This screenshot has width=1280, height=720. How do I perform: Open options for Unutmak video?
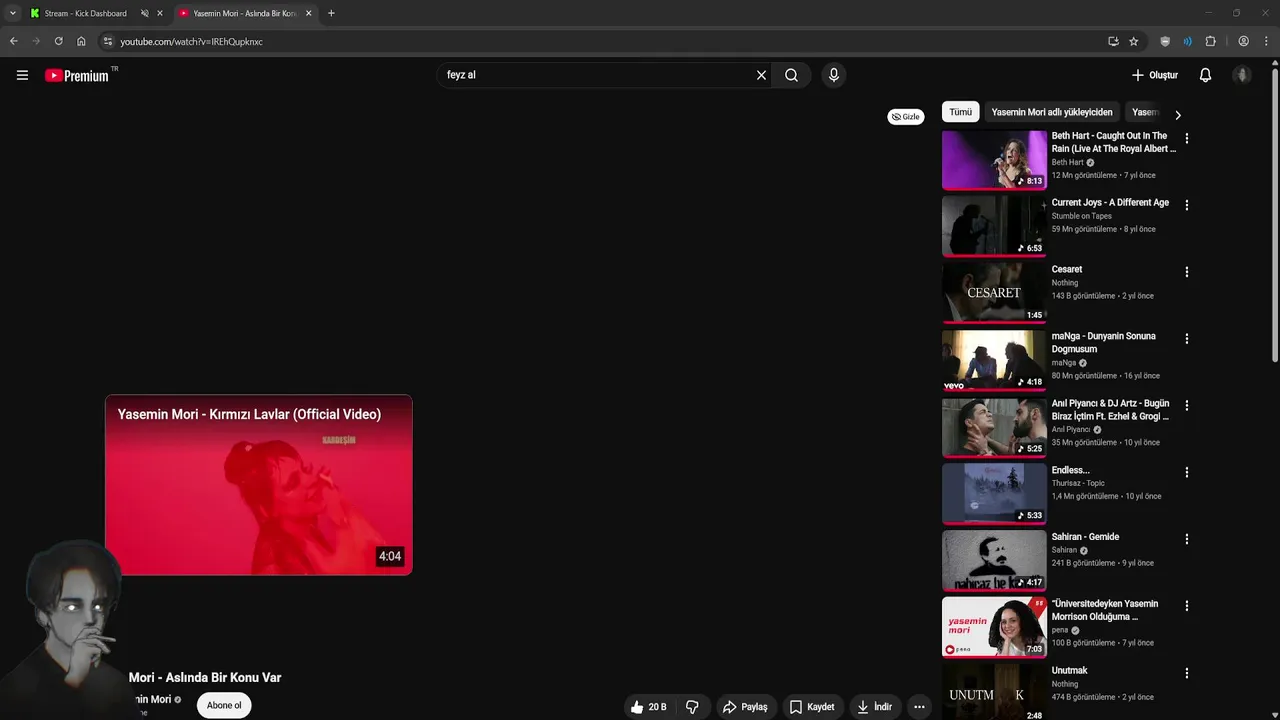click(x=1187, y=673)
